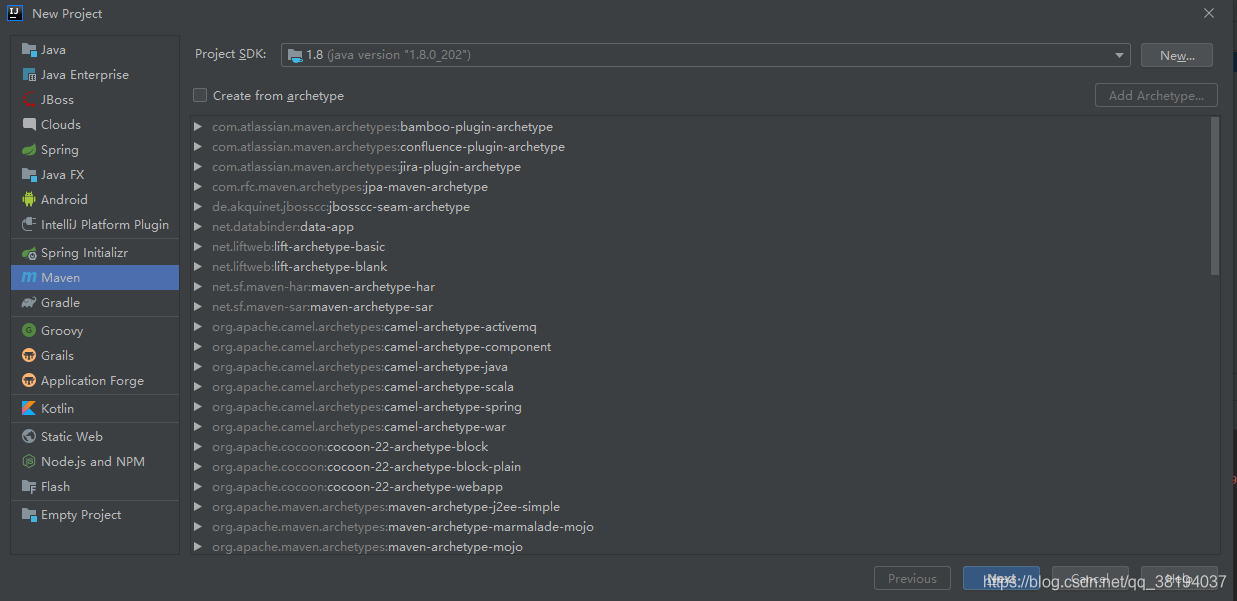Select cocoon-22-archetype-webapp row
Screen dimensions: 1237x601
[x=700, y=487]
